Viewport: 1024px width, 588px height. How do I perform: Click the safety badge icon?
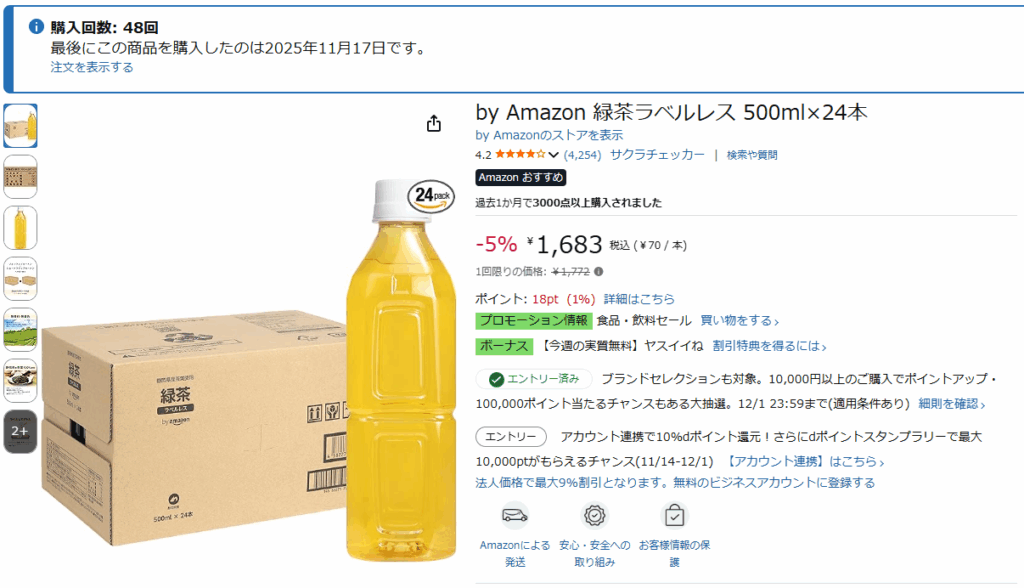pos(595,515)
